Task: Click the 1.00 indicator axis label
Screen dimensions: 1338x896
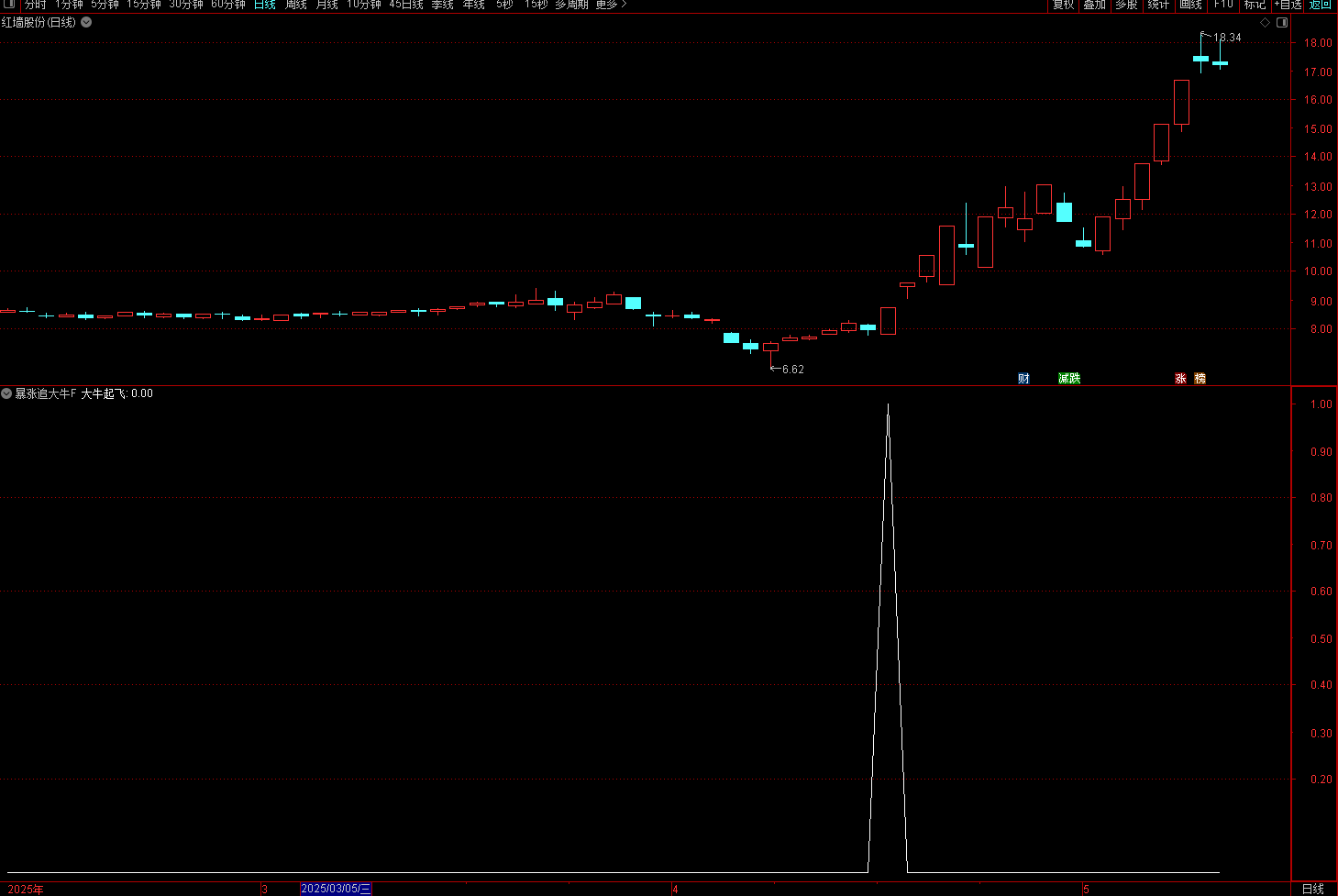Action: pos(1321,404)
